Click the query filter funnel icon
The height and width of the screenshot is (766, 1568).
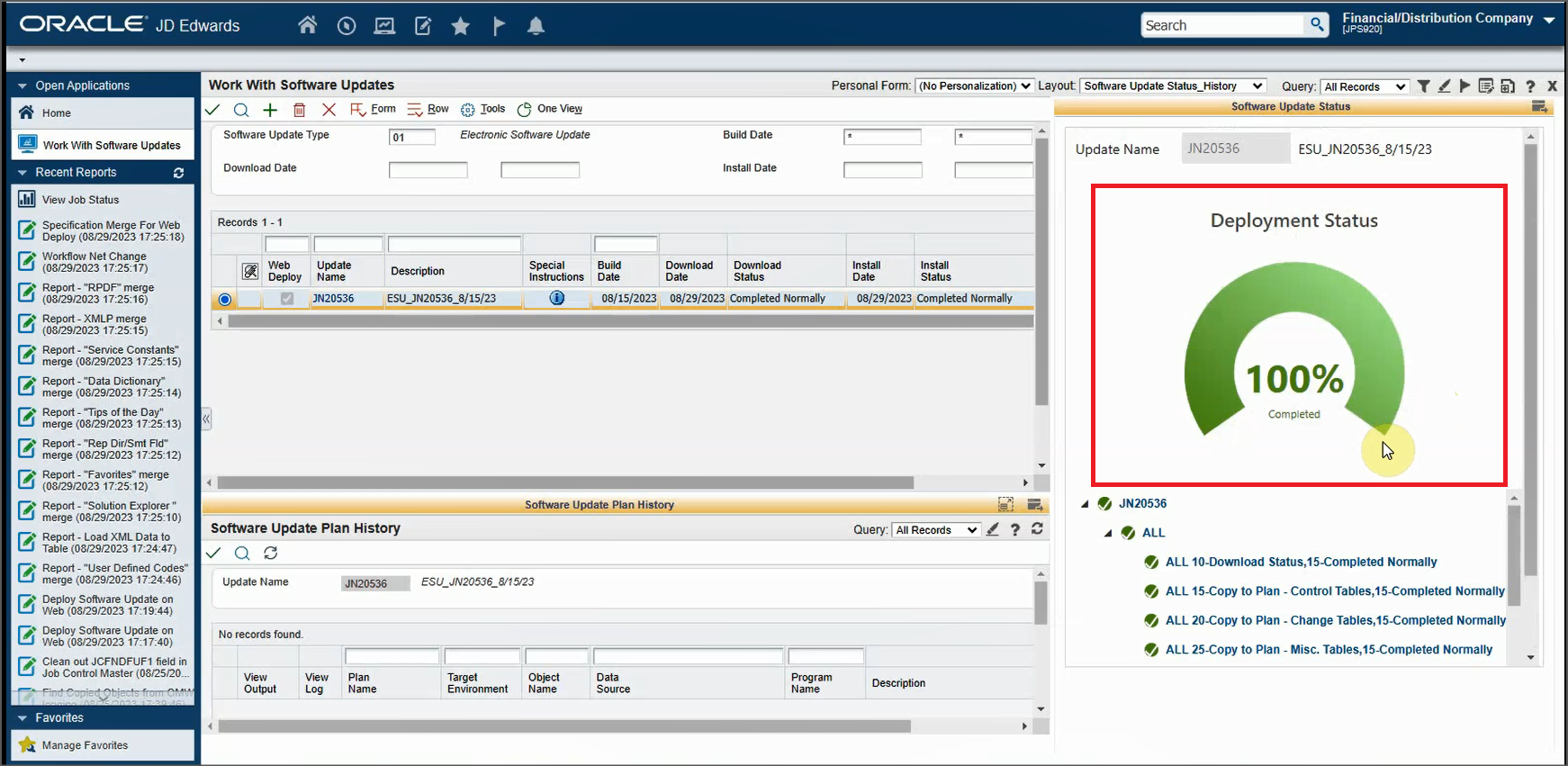(1423, 86)
